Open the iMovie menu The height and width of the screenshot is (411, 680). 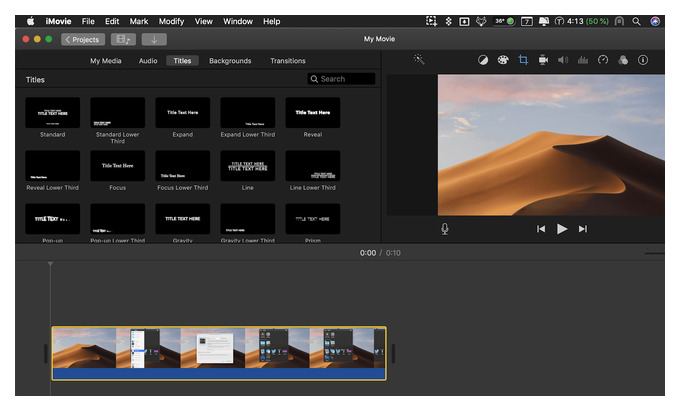58,21
